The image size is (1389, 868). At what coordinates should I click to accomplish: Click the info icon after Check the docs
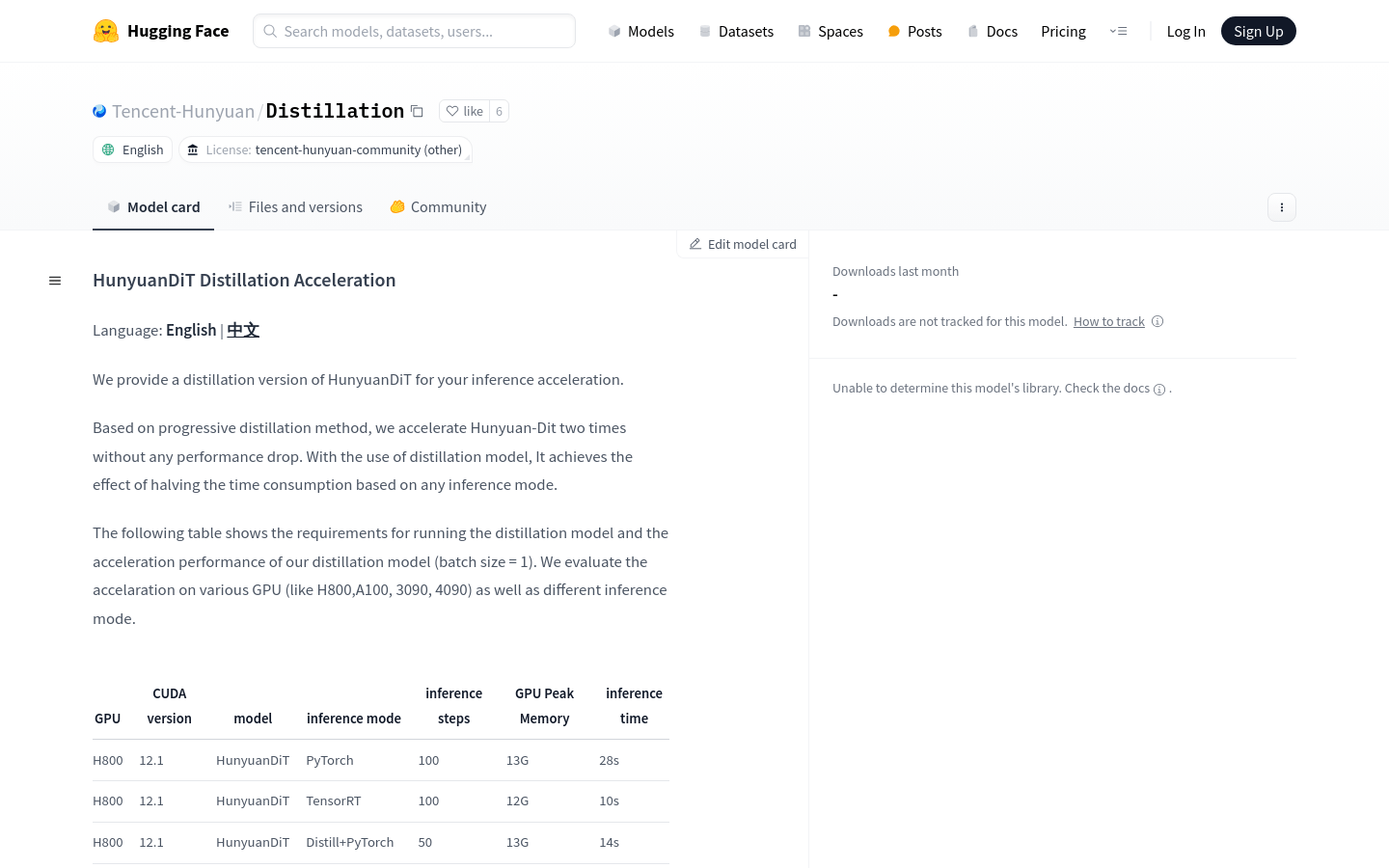pos(1159,389)
